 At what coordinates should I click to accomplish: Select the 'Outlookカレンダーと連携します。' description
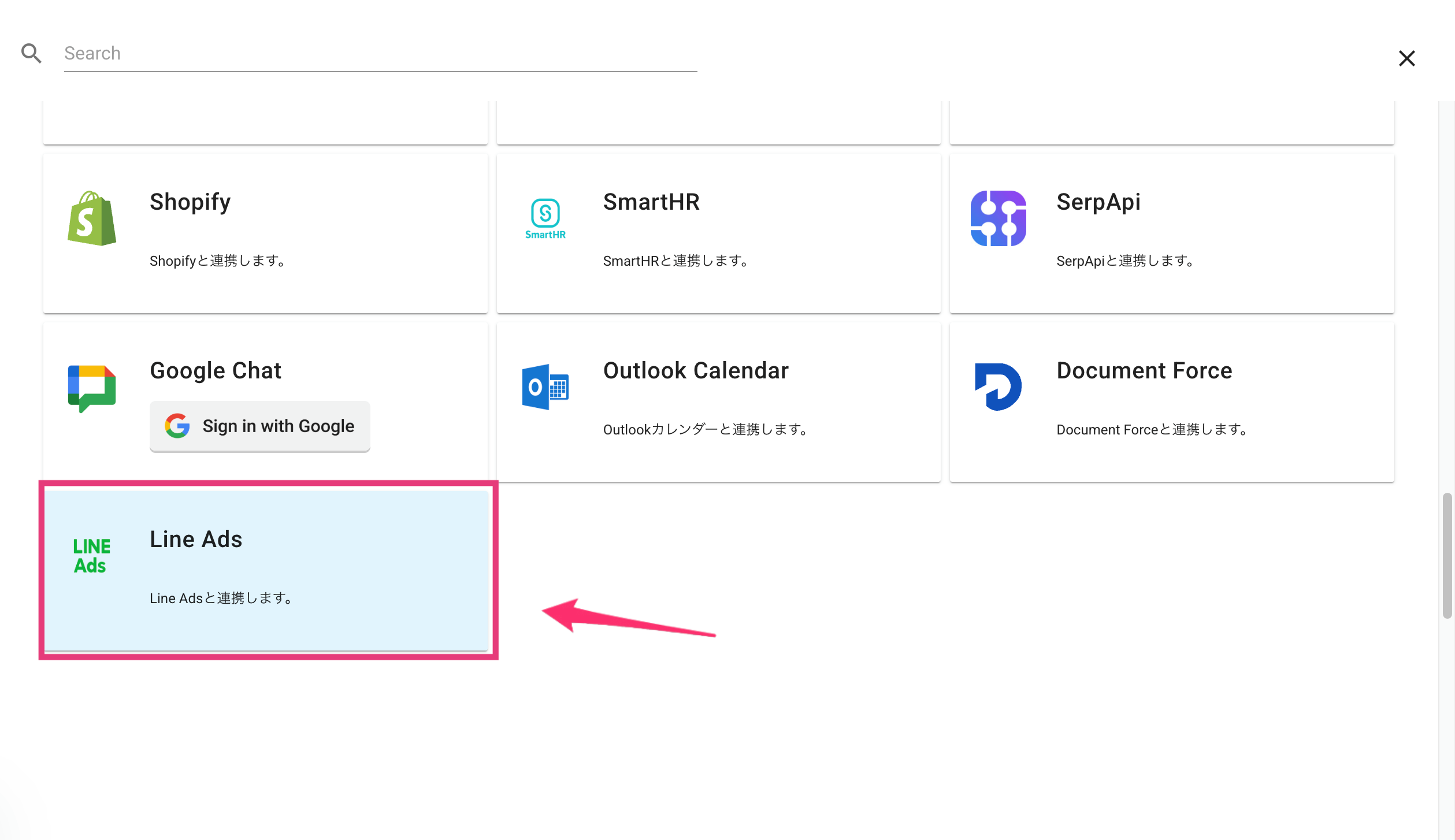click(706, 429)
